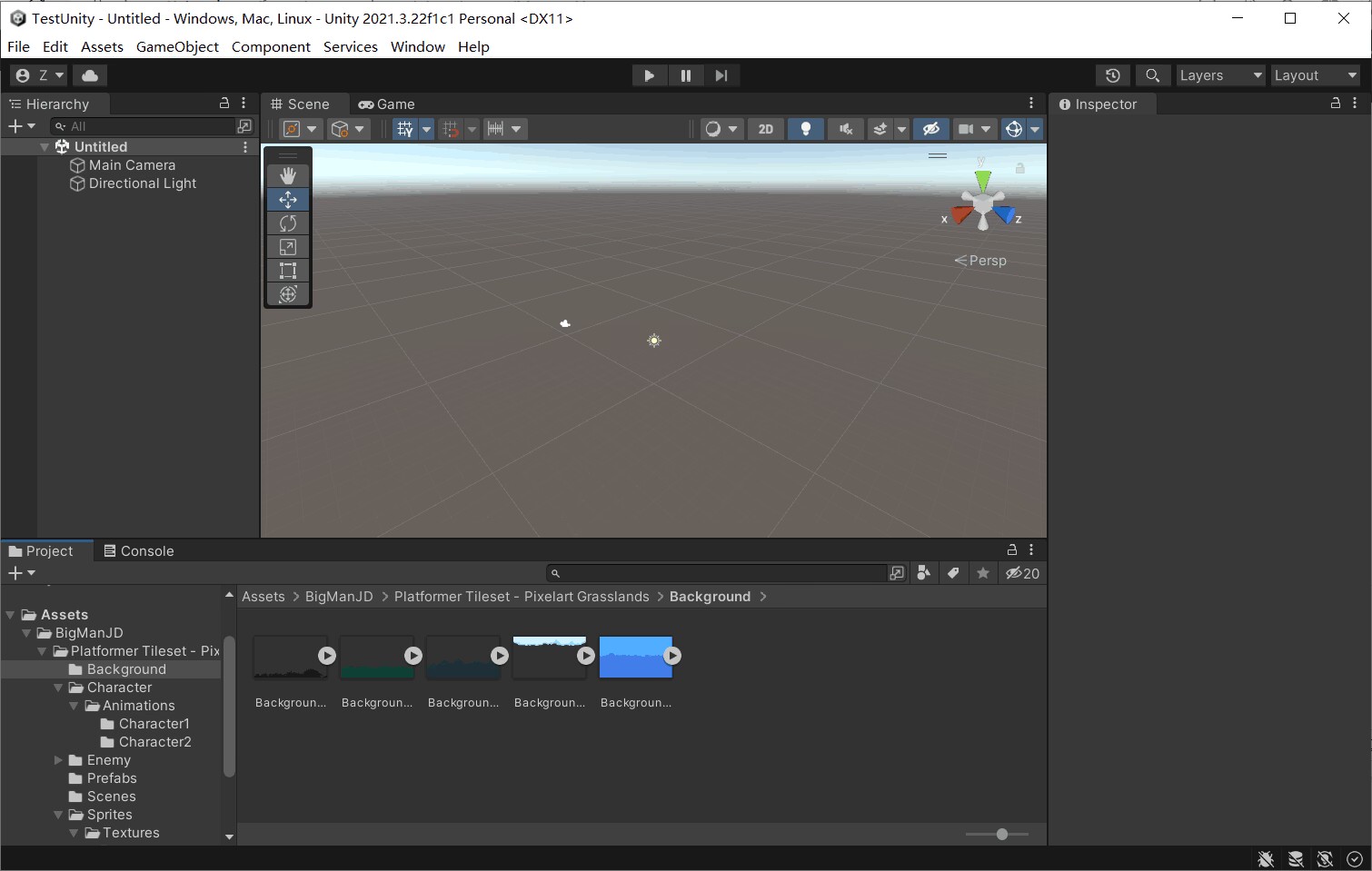Open the undo history icon

[x=1113, y=75]
